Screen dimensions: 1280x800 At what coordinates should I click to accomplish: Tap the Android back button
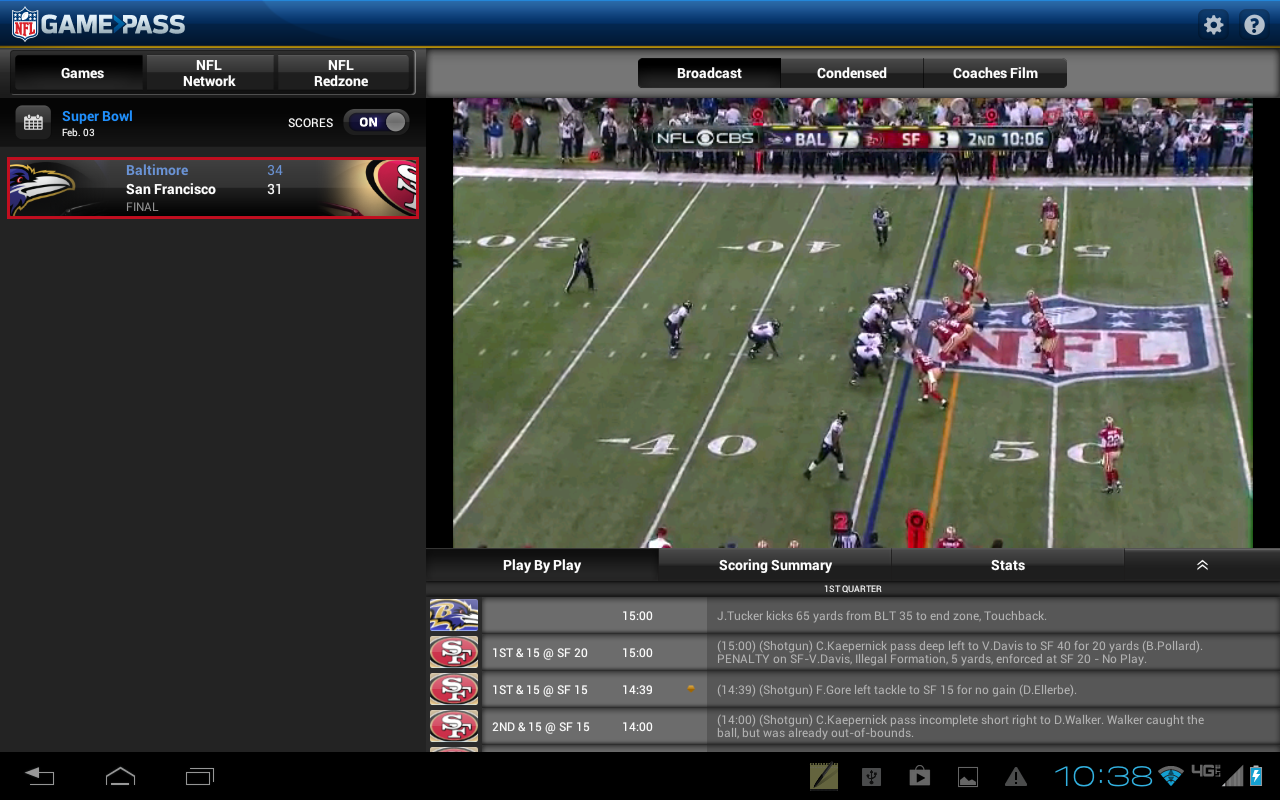(40, 776)
